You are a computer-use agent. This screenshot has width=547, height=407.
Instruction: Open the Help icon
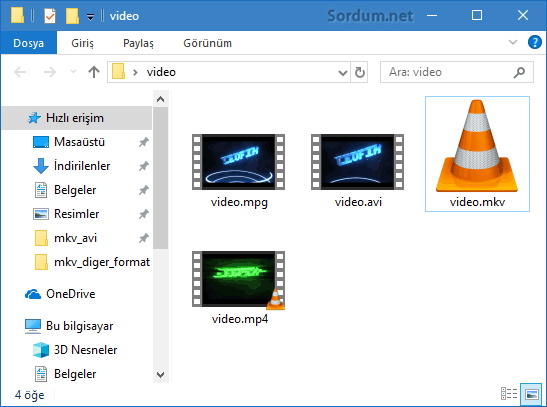(534, 42)
